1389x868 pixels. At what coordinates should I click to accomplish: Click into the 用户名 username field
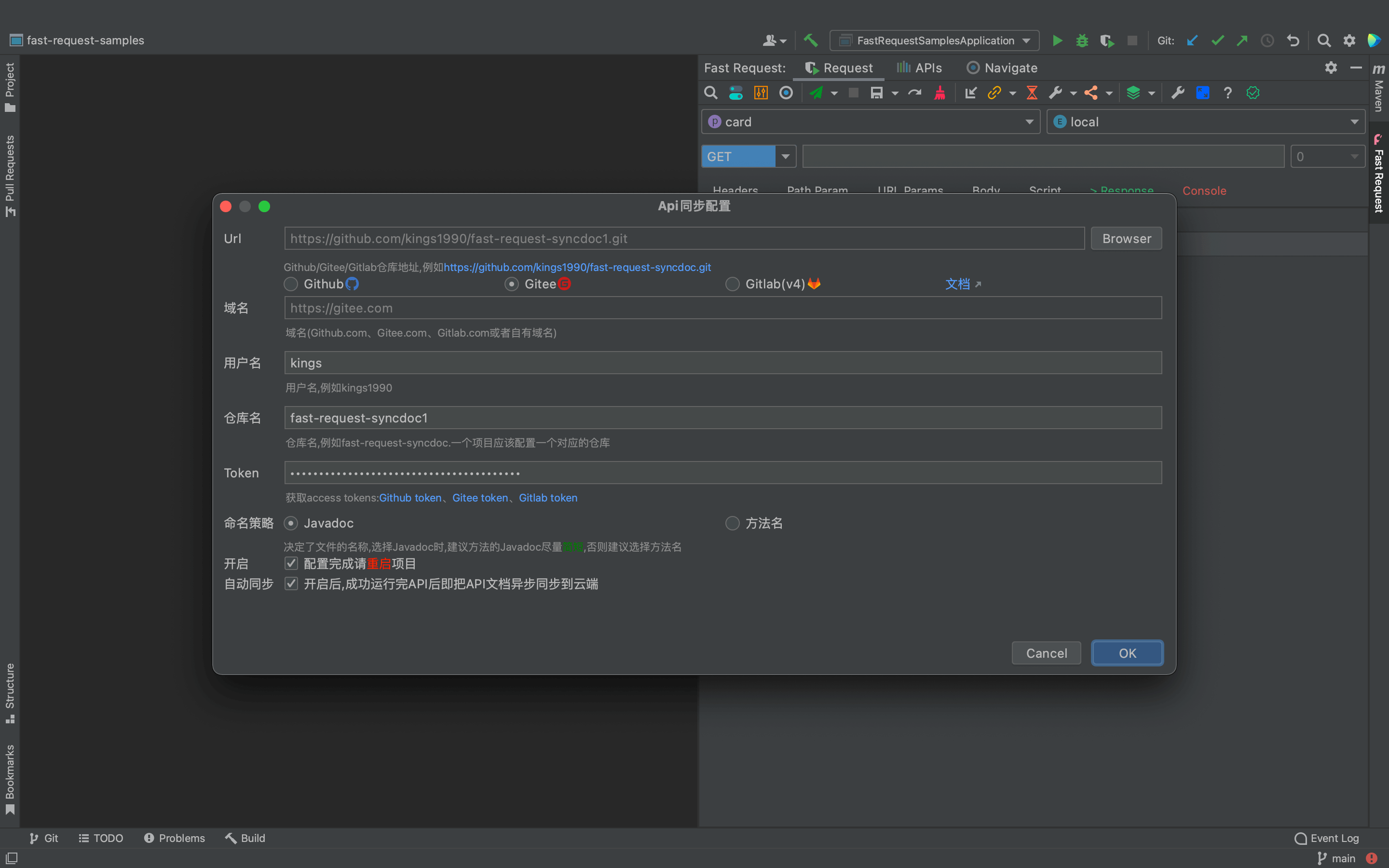[722, 363]
